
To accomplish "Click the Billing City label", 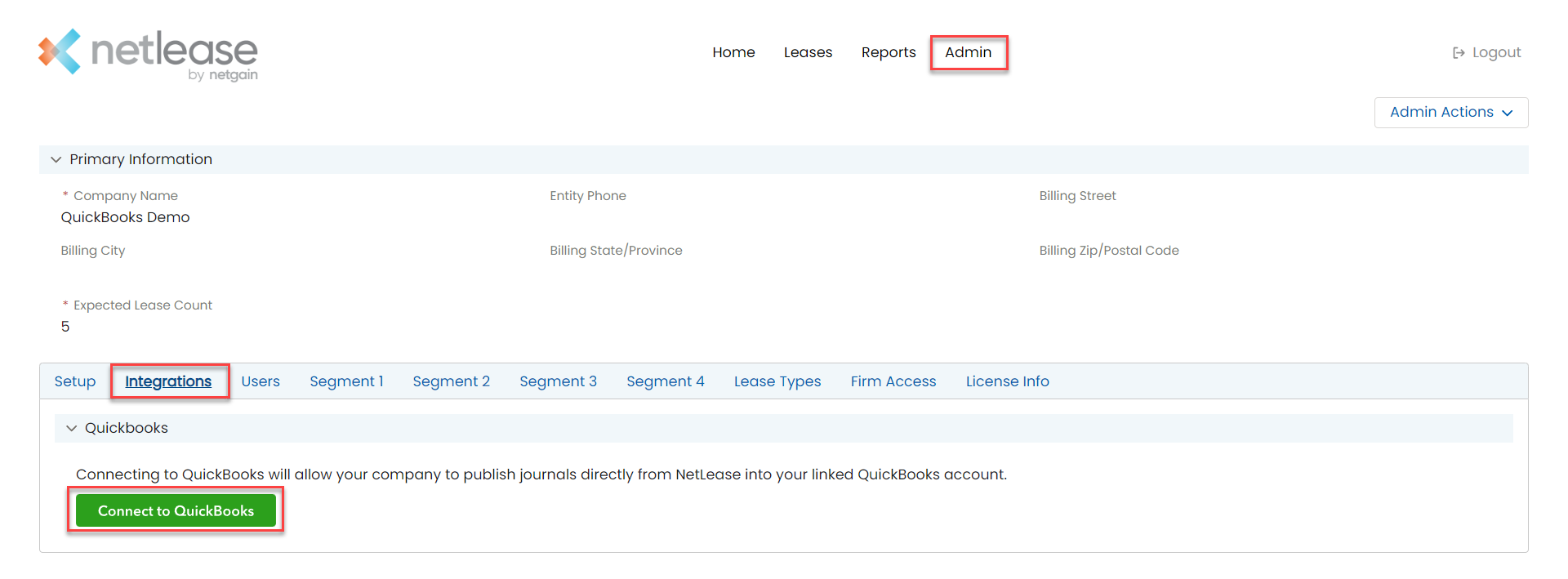I will pyautogui.click(x=93, y=251).
